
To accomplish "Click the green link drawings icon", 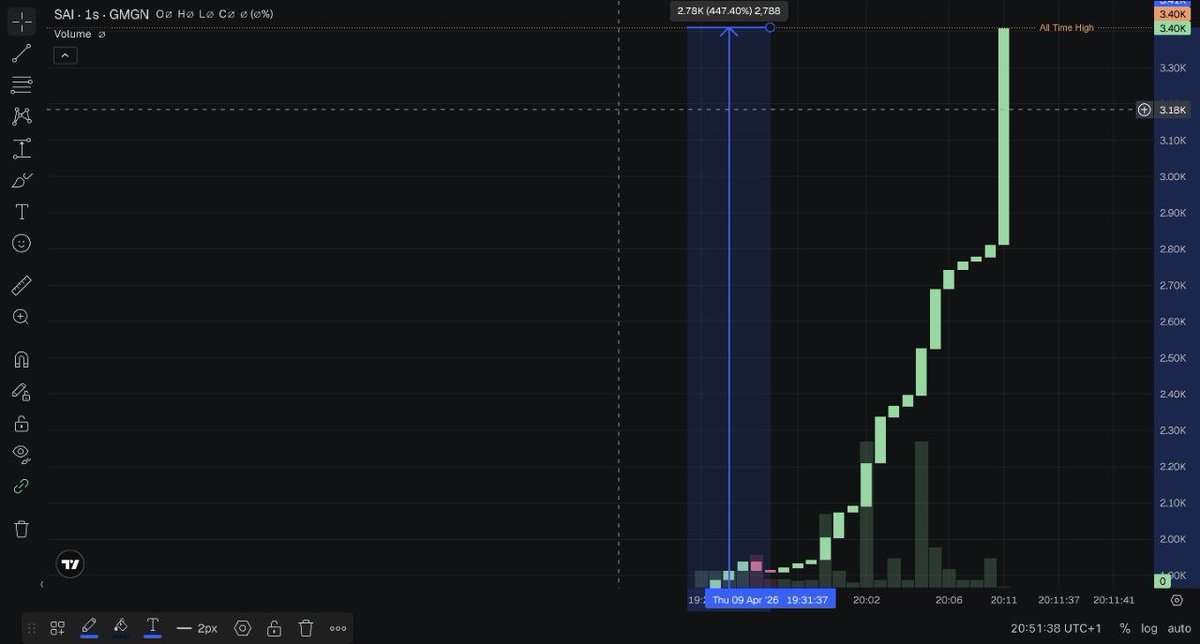I will pos(22,486).
